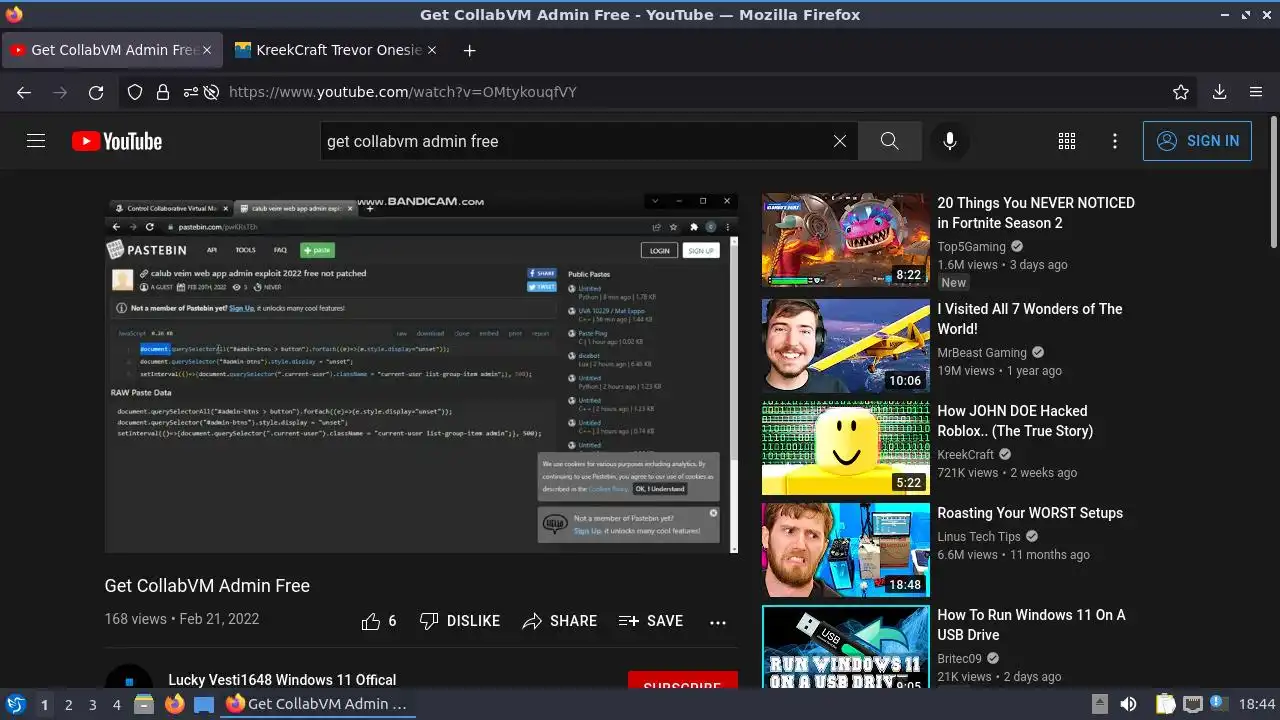Open the Lucky Vesti1648 Windows 11 Offical channel
This screenshot has width=1280, height=720.
point(282,680)
